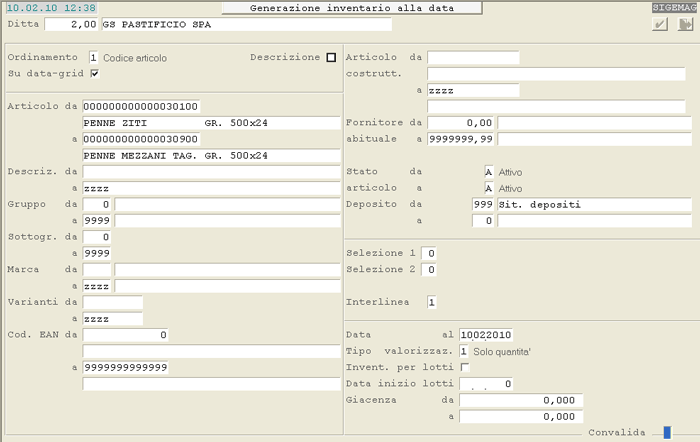Click the 10.02.10 12:38 timestamp
Image resolution: width=700 pixels, height=442 pixels.
coord(51,8)
